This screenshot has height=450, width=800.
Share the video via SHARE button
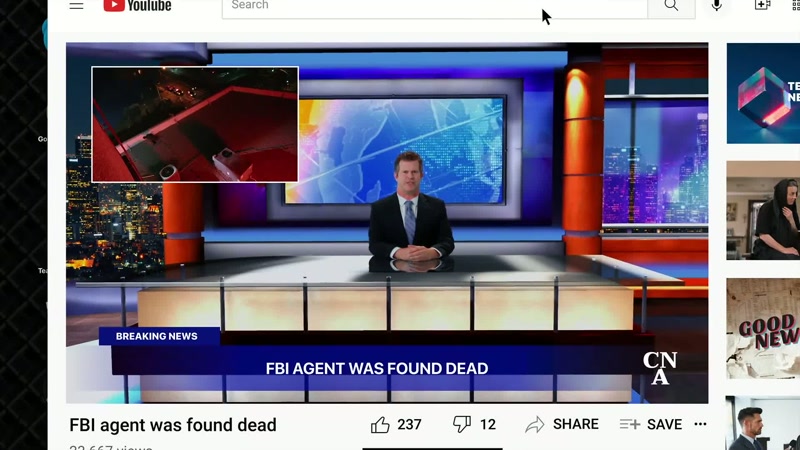pyautogui.click(x=562, y=424)
